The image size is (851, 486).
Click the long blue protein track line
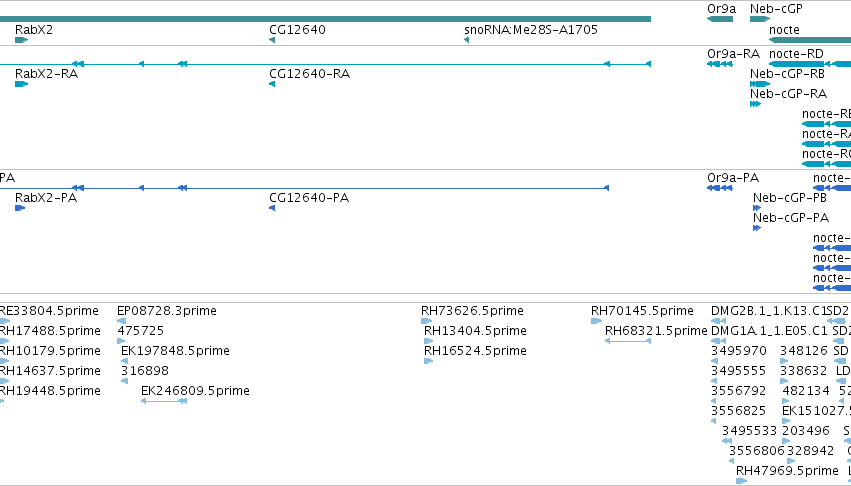304,188
